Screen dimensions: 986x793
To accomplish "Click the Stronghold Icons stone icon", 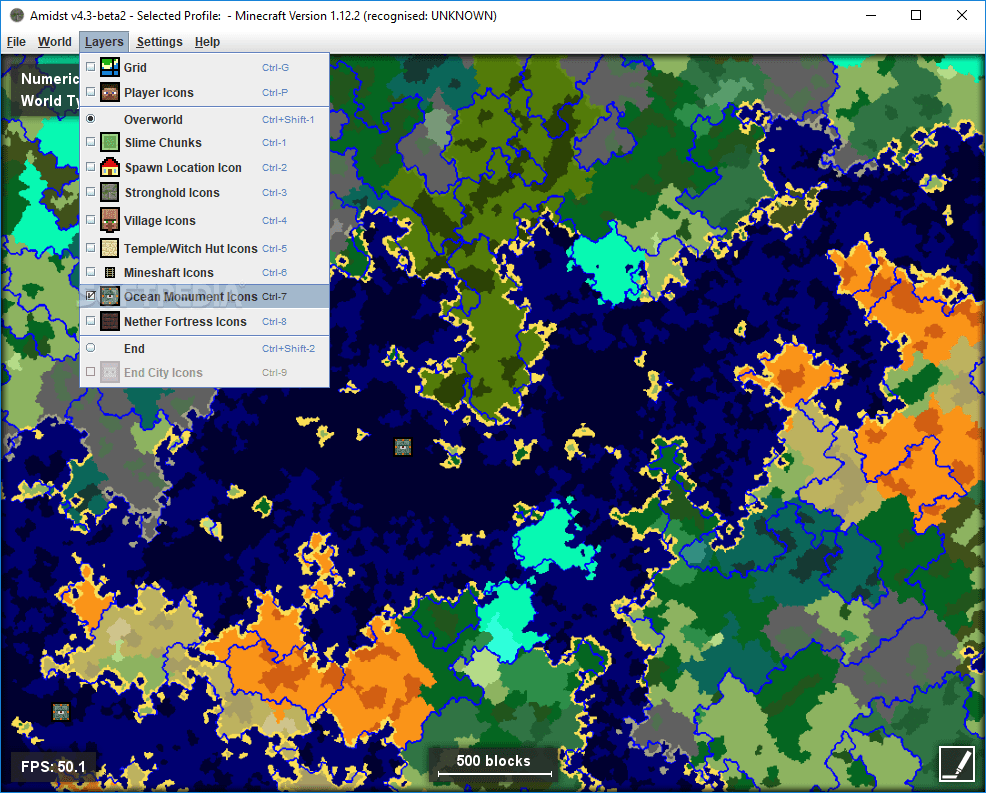I will pos(109,192).
